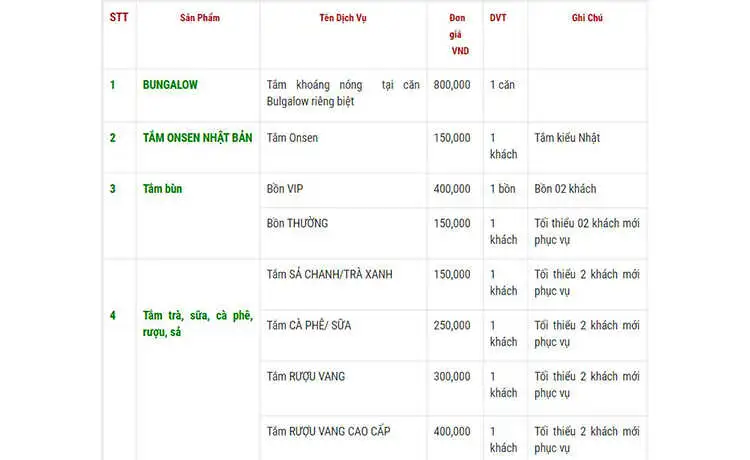This screenshot has width=750, height=460.
Task: Click the 300,000 price cell
Action: pyautogui.click(x=452, y=376)
